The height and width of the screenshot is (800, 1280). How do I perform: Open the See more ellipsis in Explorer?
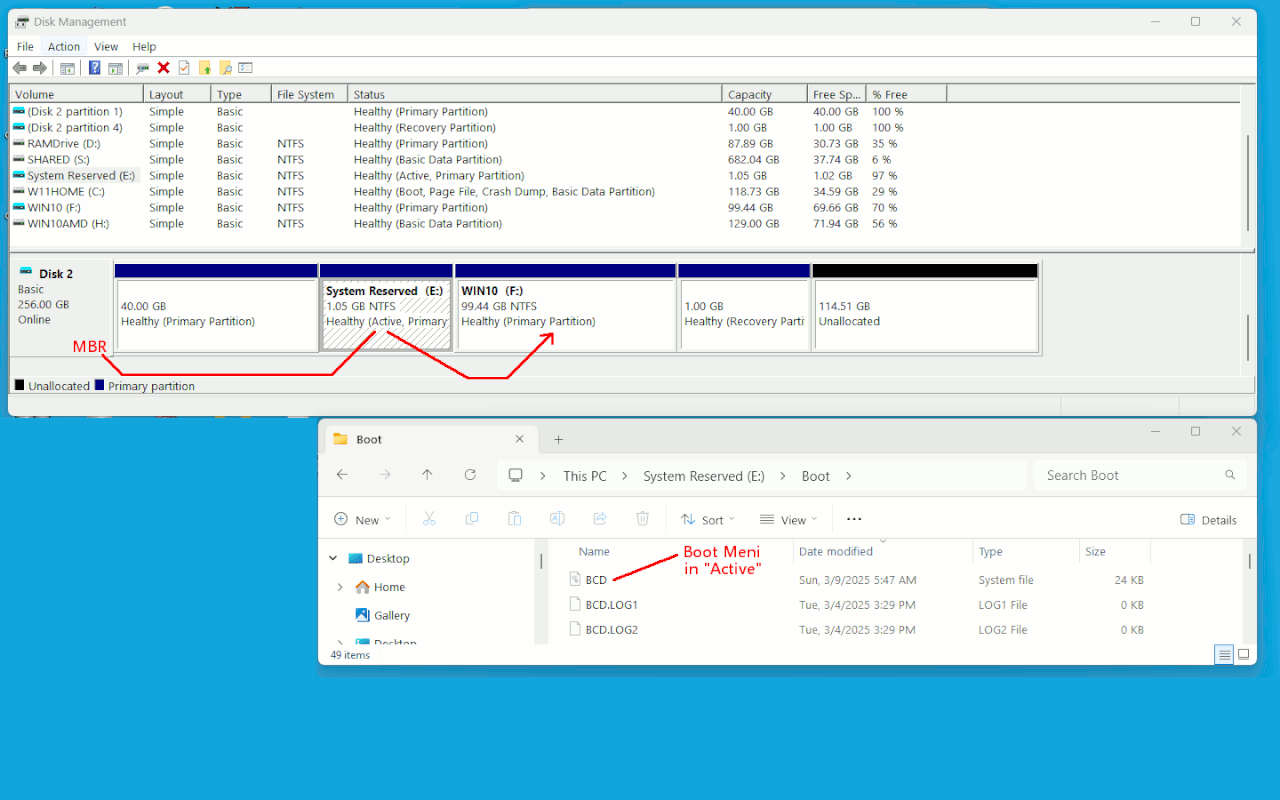(854, 519)
